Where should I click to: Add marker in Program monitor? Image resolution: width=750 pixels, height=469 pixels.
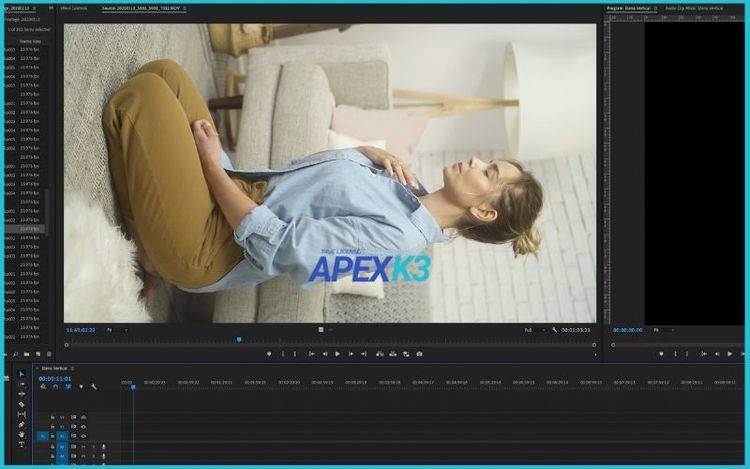[662, 354]
